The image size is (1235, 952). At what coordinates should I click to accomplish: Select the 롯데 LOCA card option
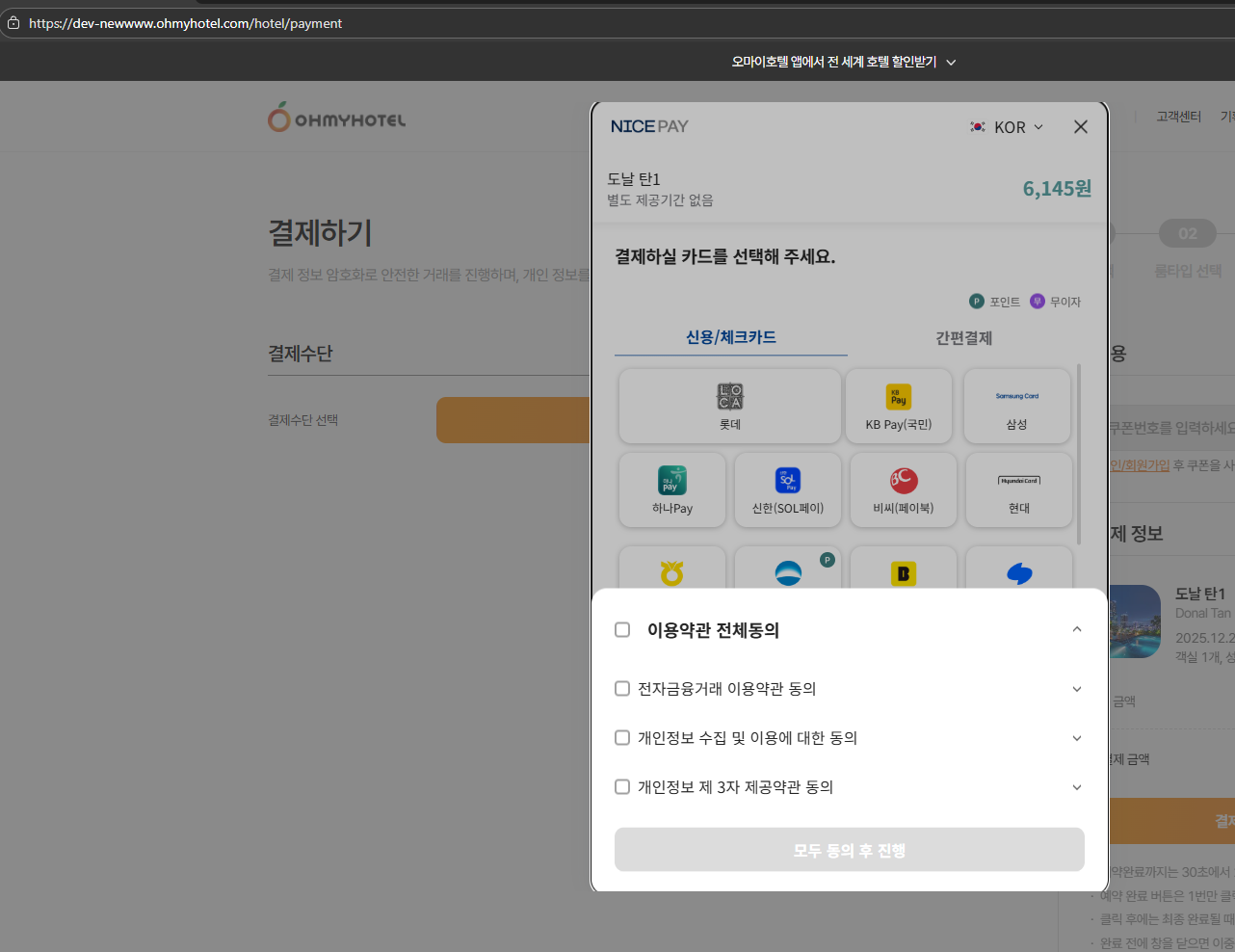point(730,406)
